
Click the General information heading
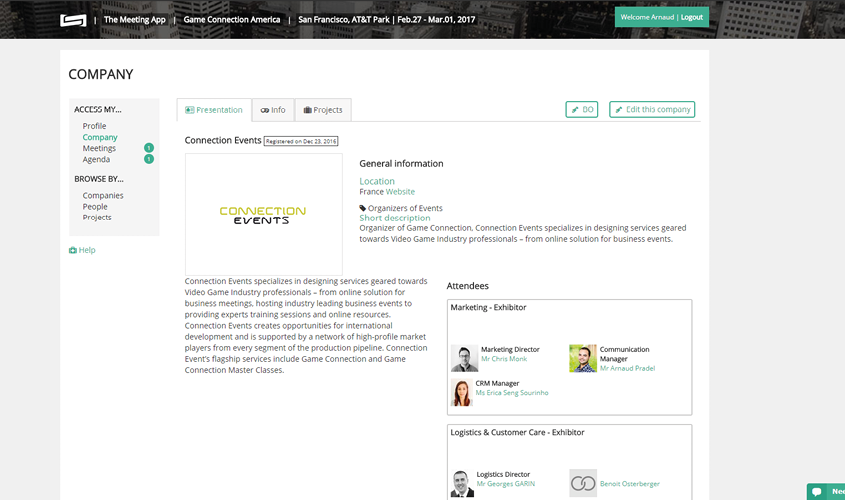401,164
